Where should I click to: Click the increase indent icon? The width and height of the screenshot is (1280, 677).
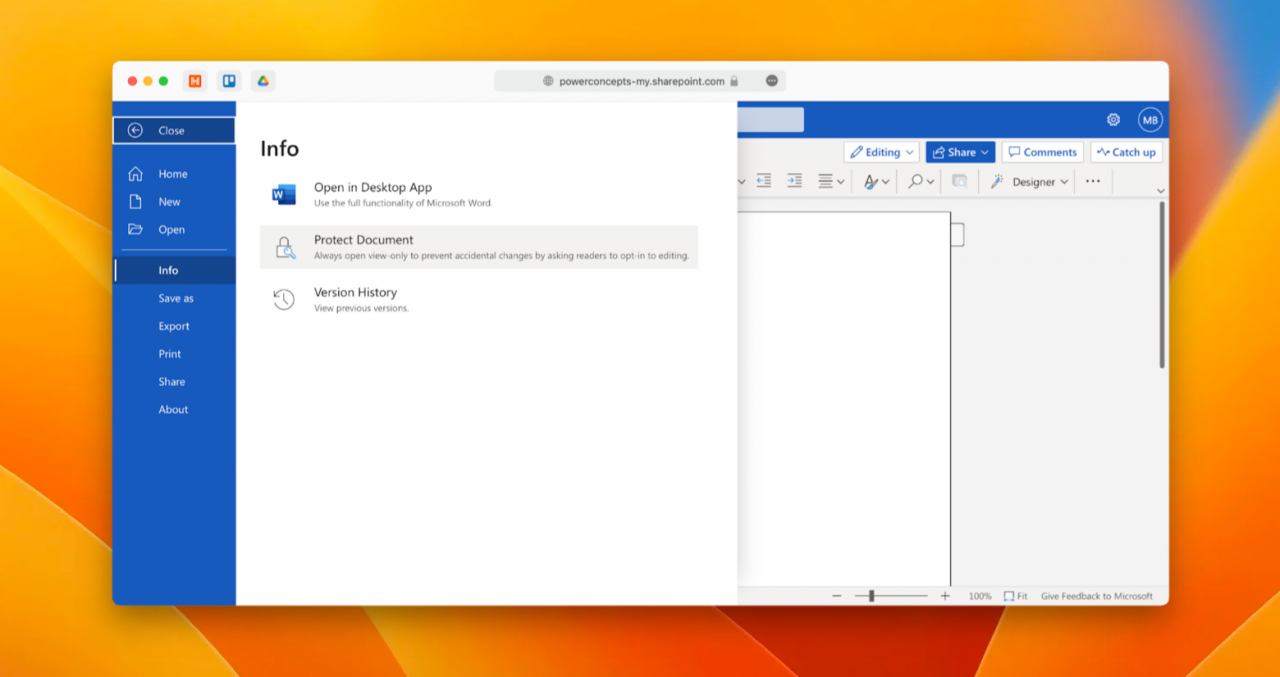794,181
